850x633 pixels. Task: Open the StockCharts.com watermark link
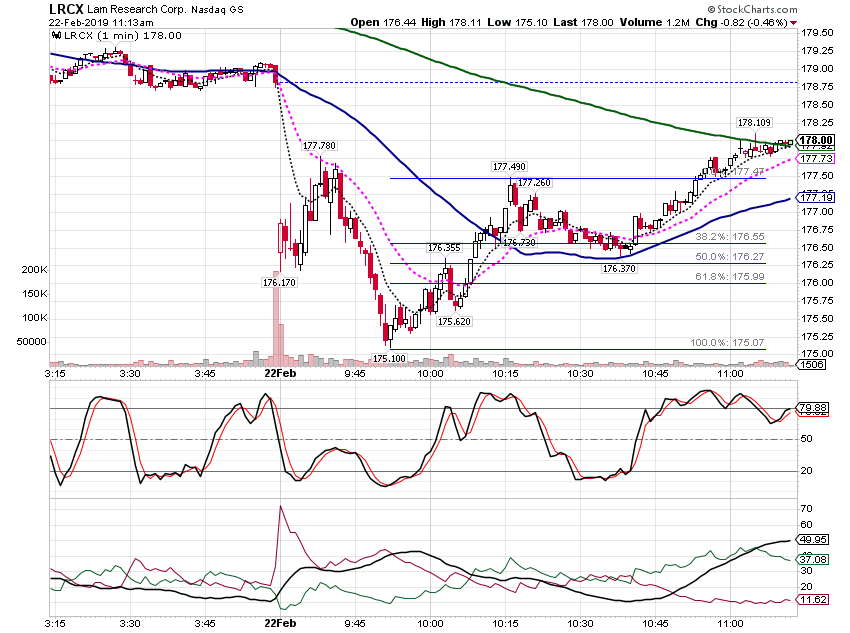(x=752, y=9)
